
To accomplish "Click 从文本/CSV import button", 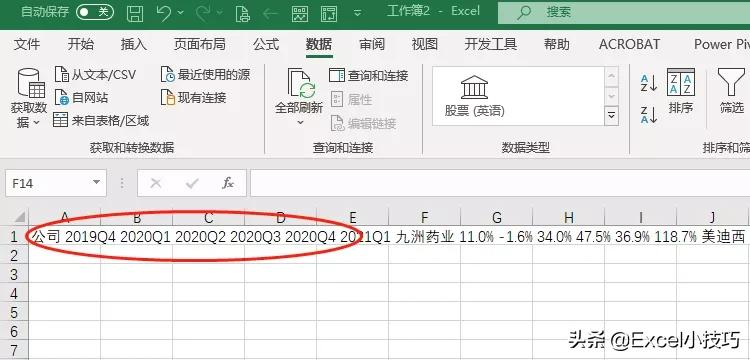I will [95, 75].
